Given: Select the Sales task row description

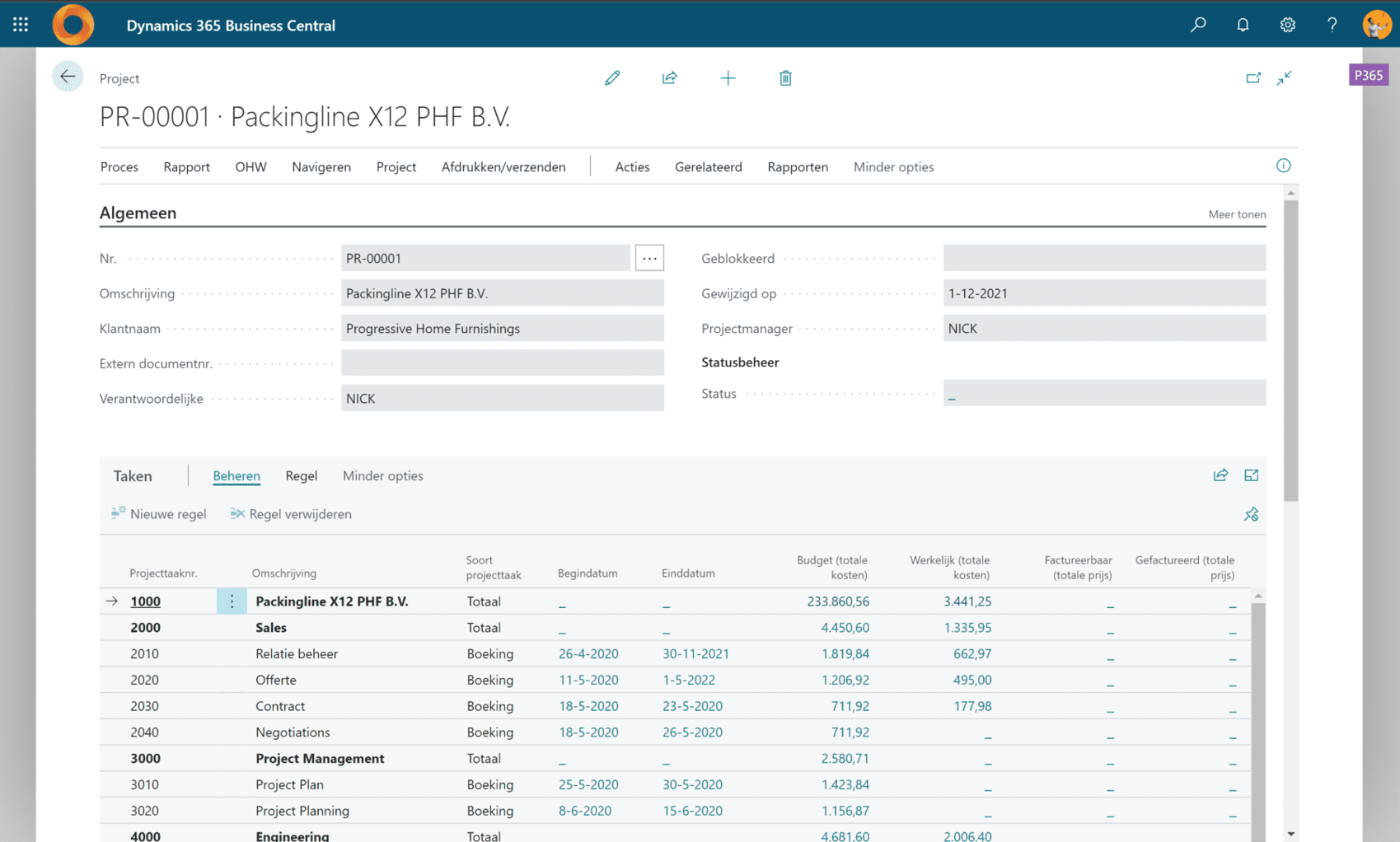Looking at the screenshot, I should (271, 628).
